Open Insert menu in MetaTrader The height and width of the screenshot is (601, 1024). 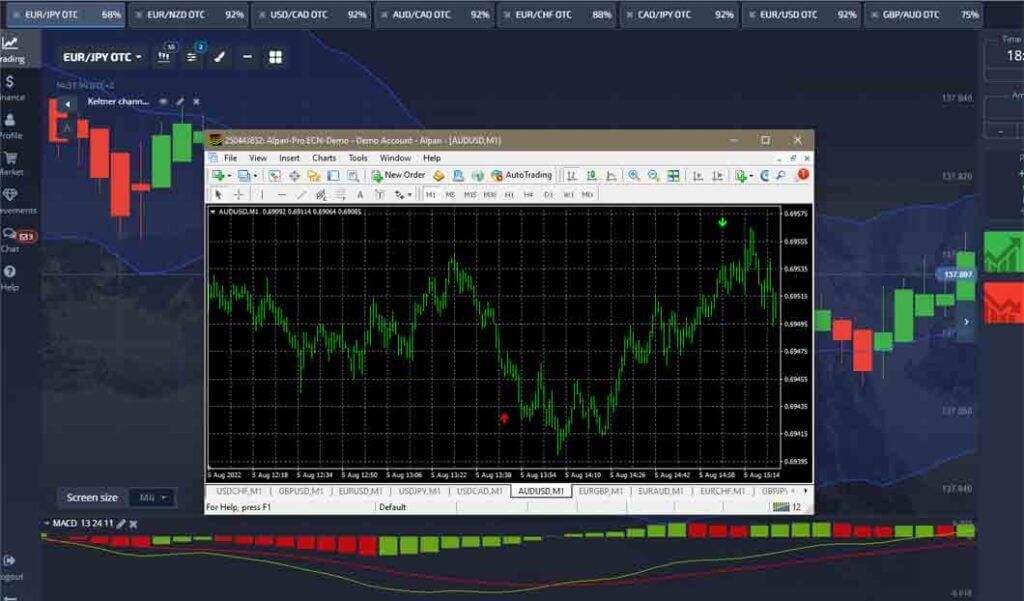click(x=289, y=158)
